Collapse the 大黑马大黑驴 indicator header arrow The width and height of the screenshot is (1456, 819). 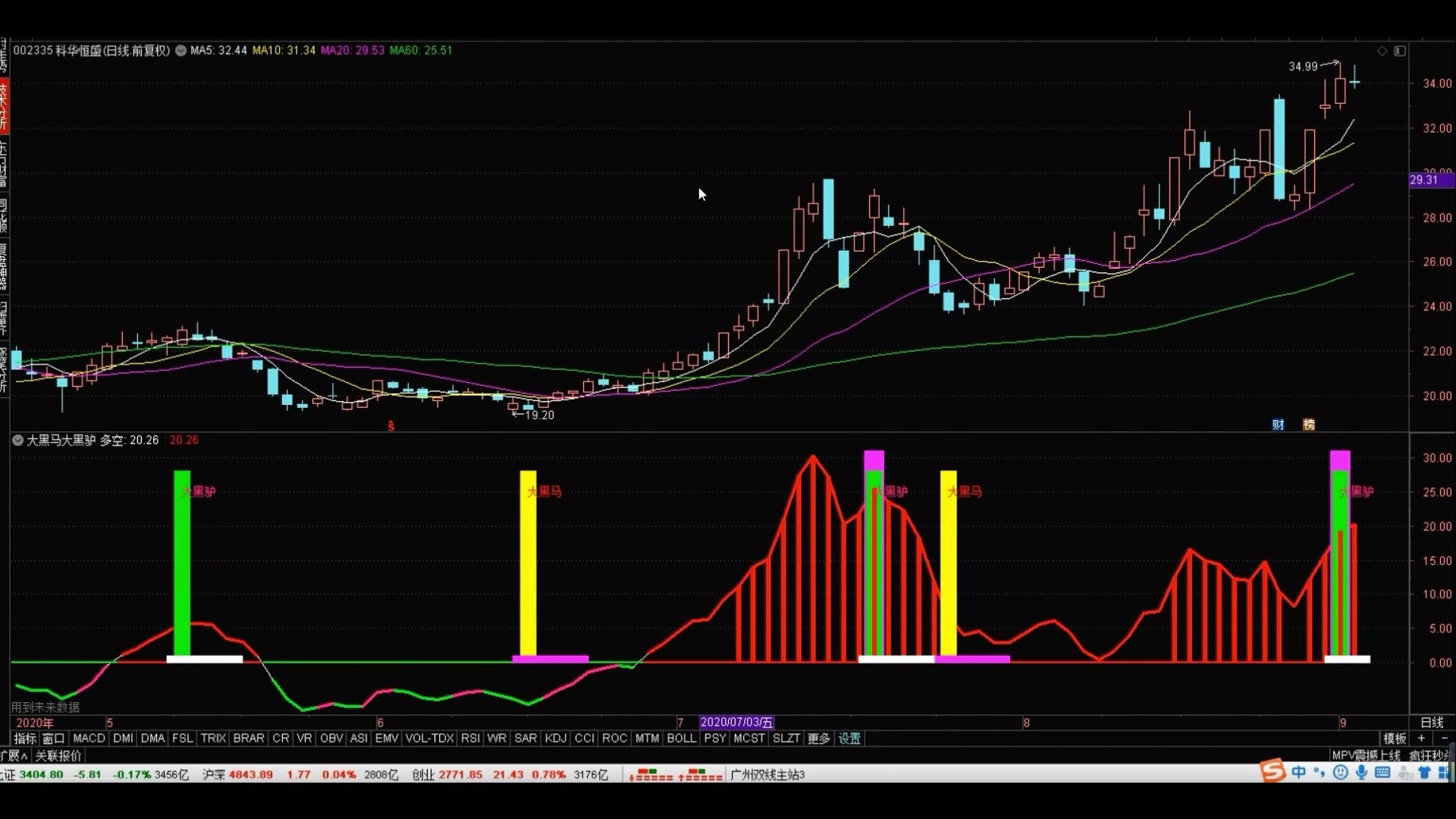[x=17, y=440]
